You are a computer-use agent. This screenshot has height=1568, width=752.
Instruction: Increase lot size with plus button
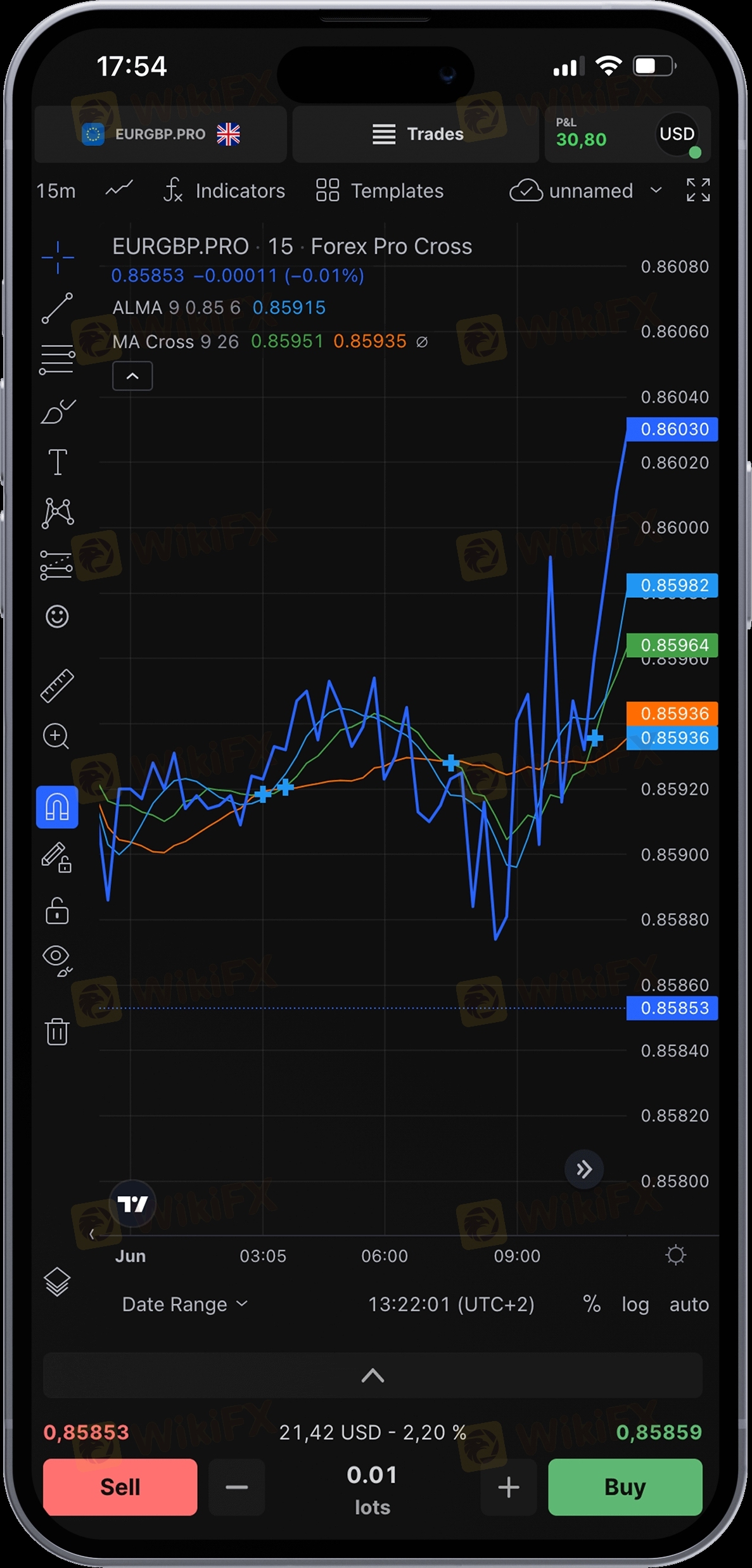pyautogui.click(x=508, y=1487)
